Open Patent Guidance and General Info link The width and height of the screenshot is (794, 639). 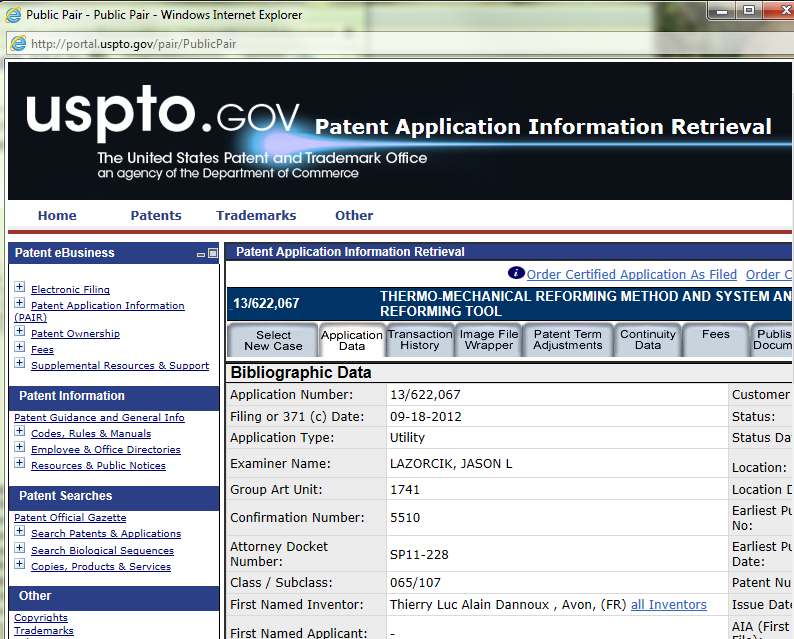tap(99, 417)
